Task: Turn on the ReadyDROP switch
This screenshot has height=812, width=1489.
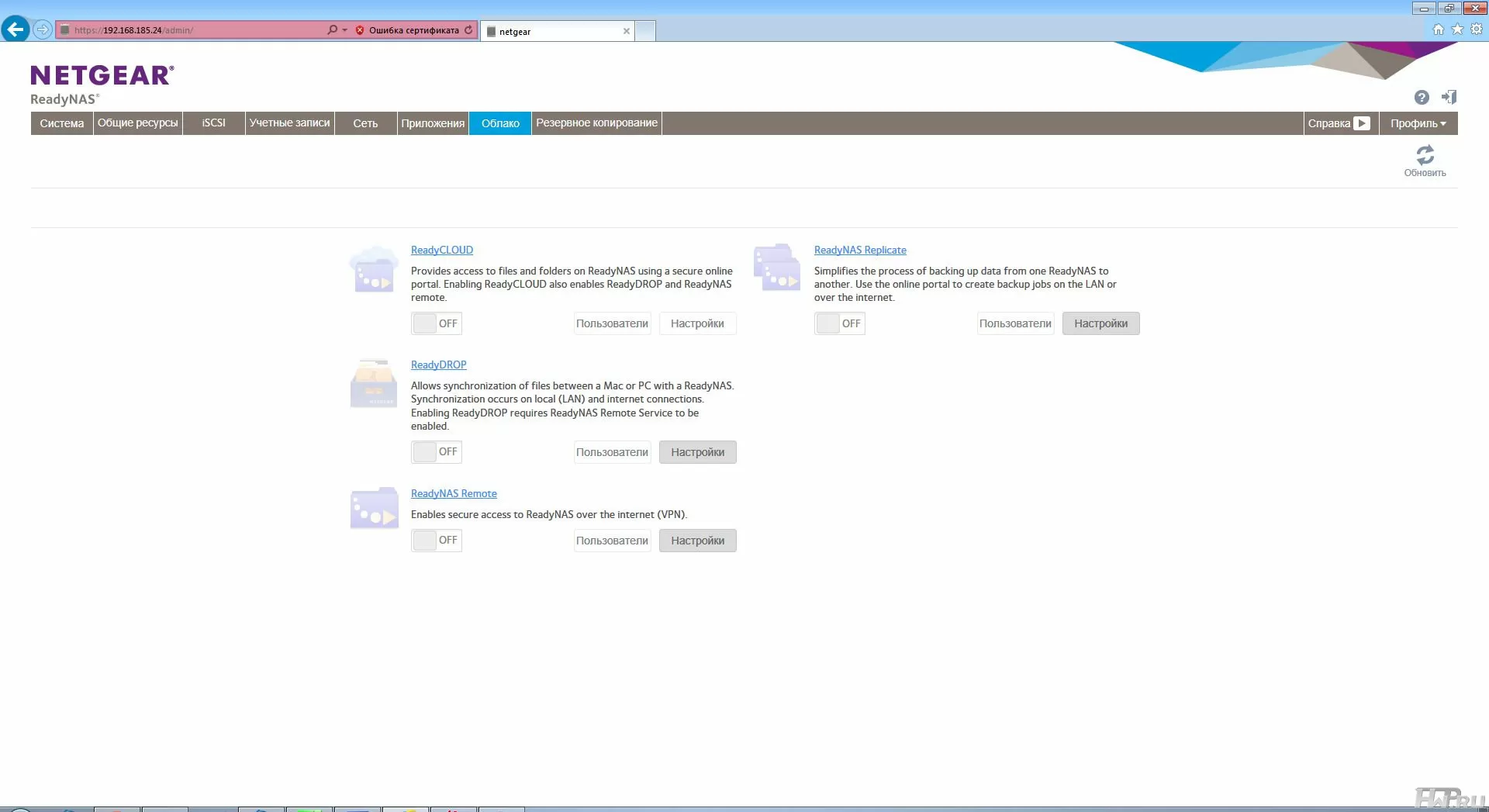Action: (x=437, y=452)
